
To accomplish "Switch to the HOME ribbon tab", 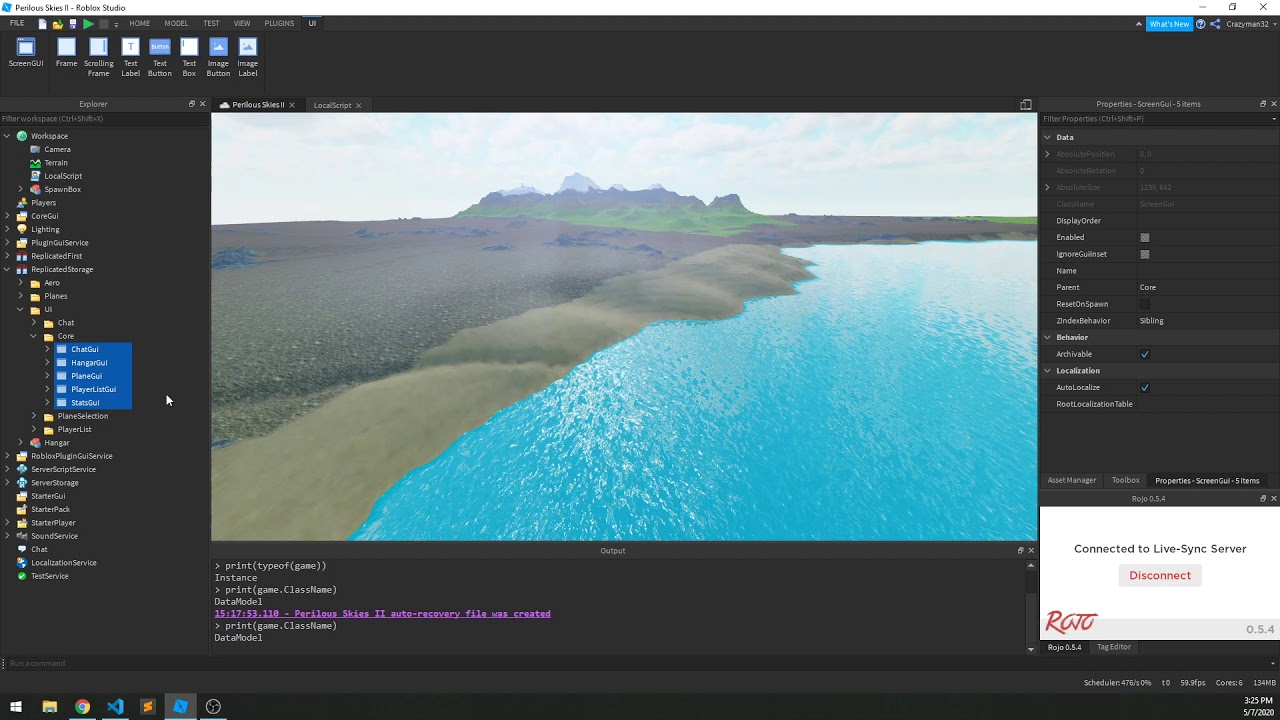I will pos(140,23).
